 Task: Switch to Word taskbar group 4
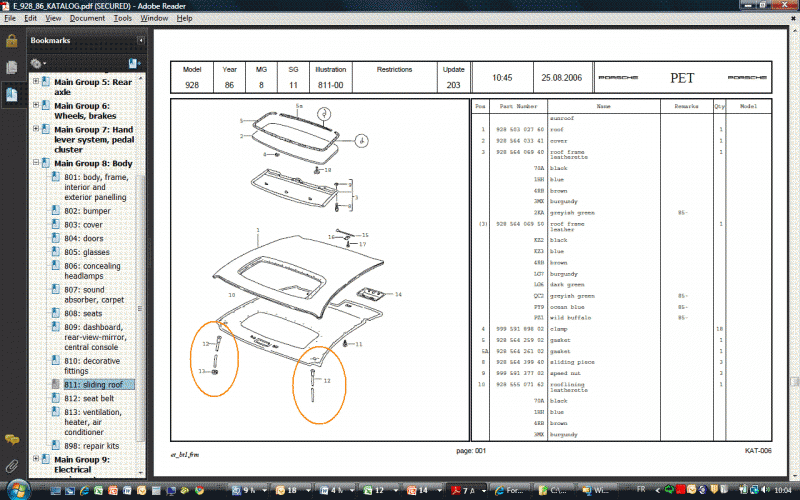335,491
